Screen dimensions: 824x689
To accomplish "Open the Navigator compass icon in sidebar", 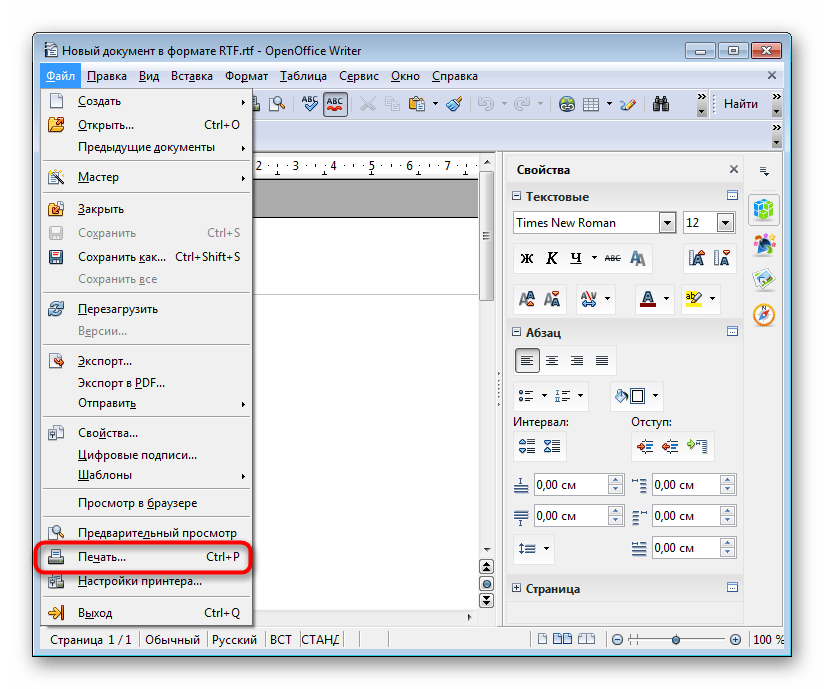I will coord(764,314).
